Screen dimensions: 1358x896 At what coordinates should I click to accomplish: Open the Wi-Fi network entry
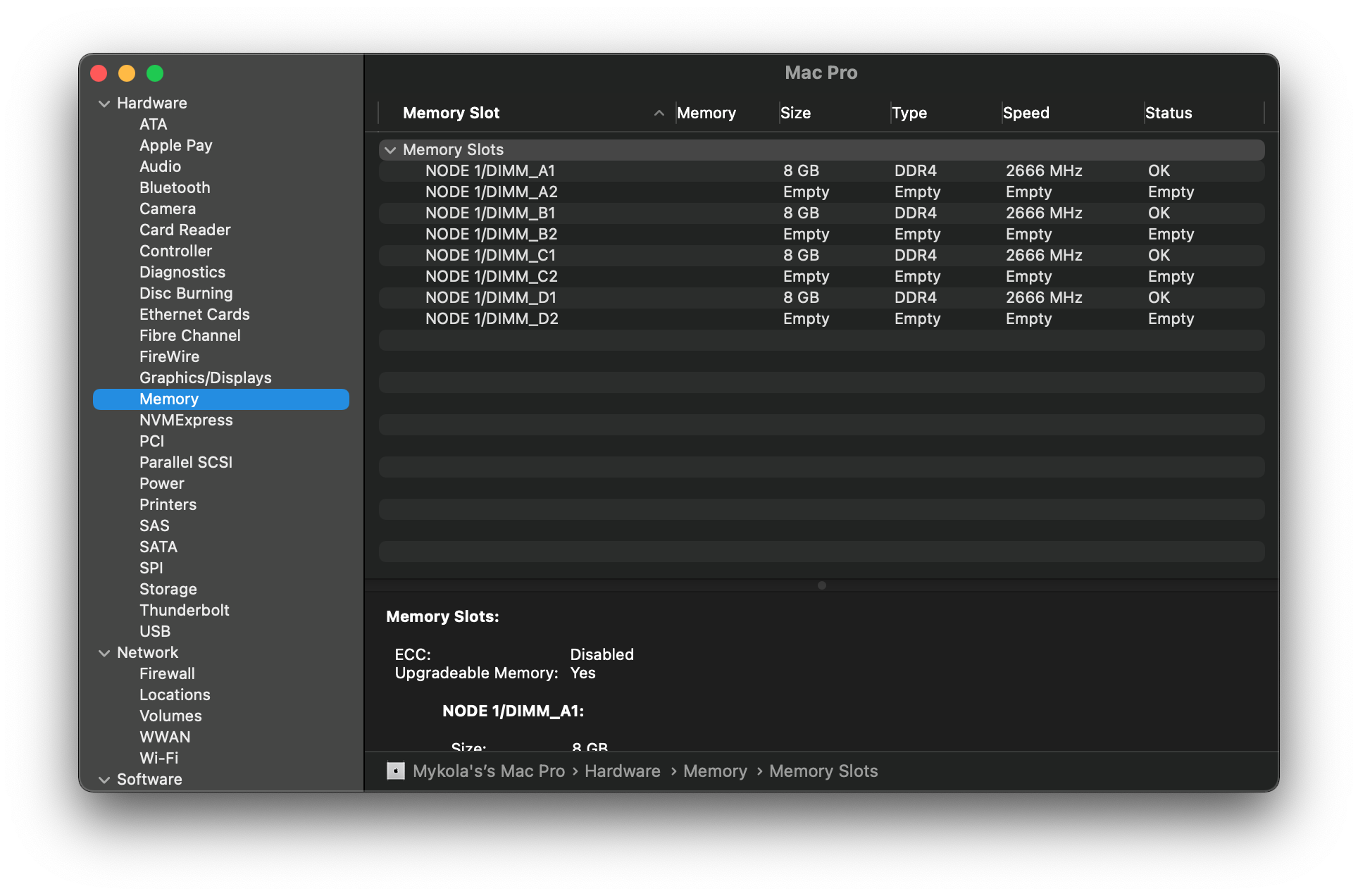coord(158,758)
